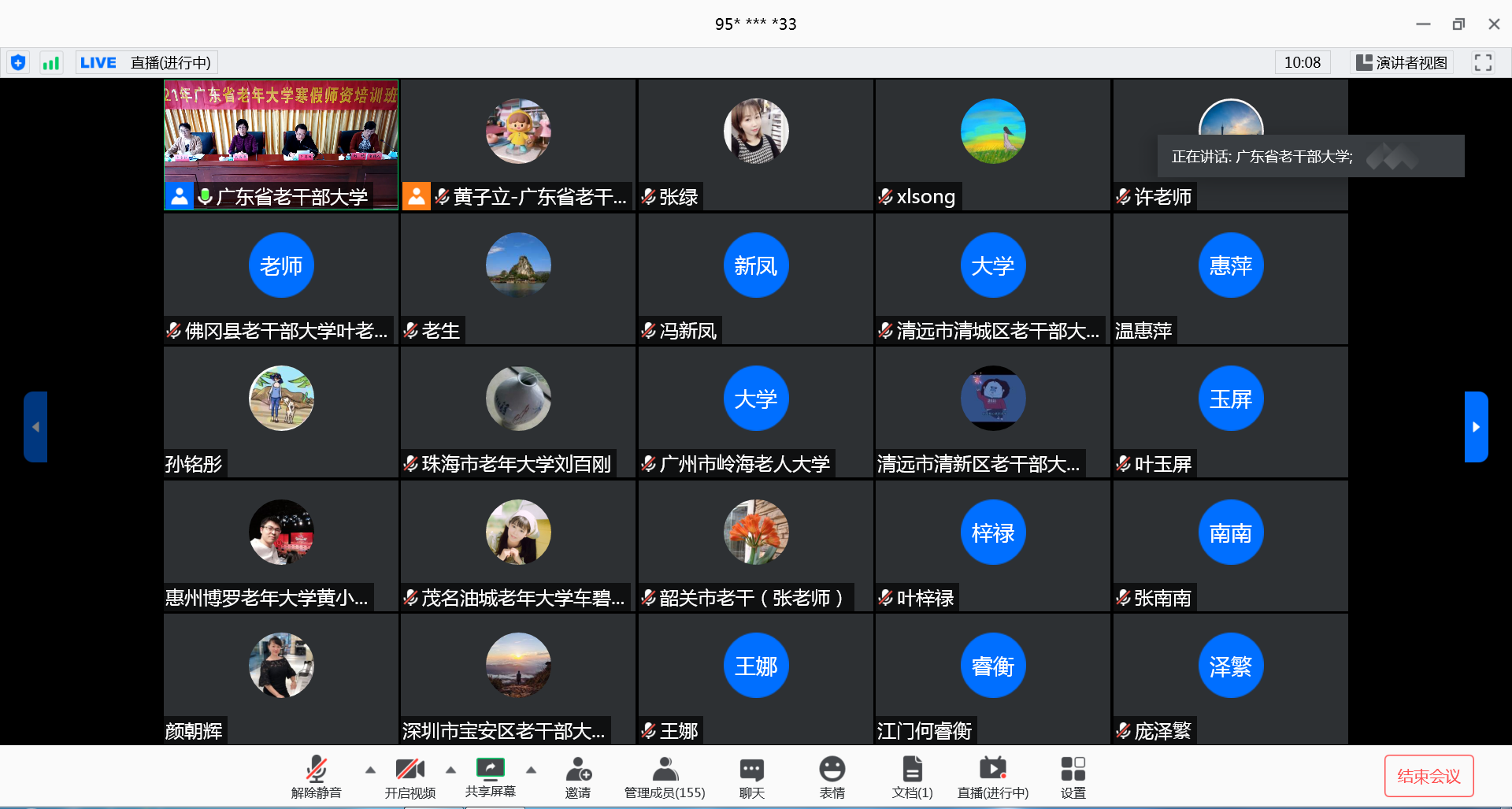
Task: Select 珠海市老年大学刘百刚 avatar
Action: [x=518, y=398]
